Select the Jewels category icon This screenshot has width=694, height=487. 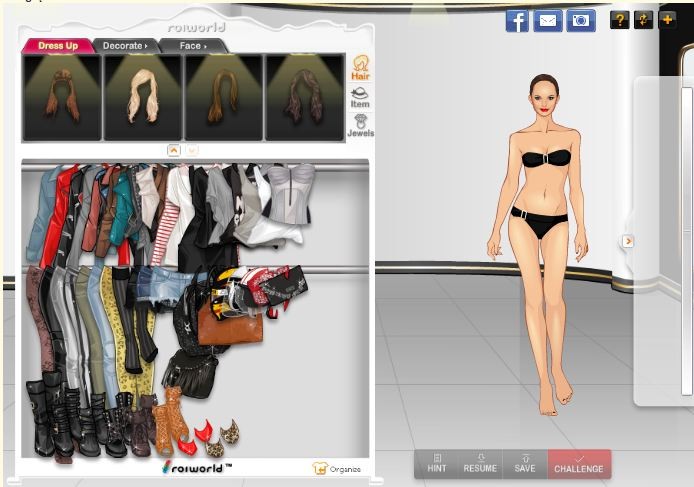360,125
